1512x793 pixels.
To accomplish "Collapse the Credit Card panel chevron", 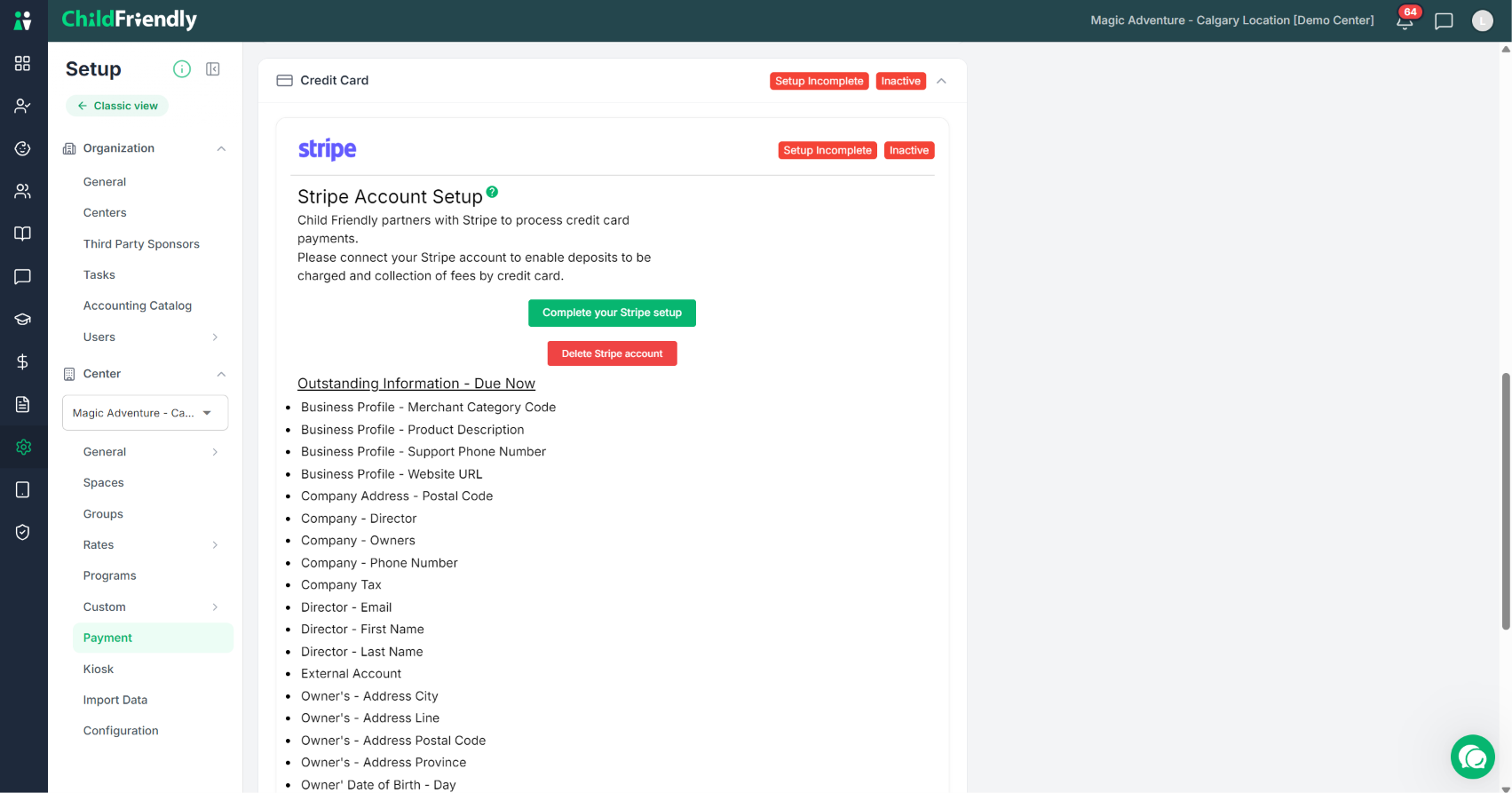I will [941, 81].
